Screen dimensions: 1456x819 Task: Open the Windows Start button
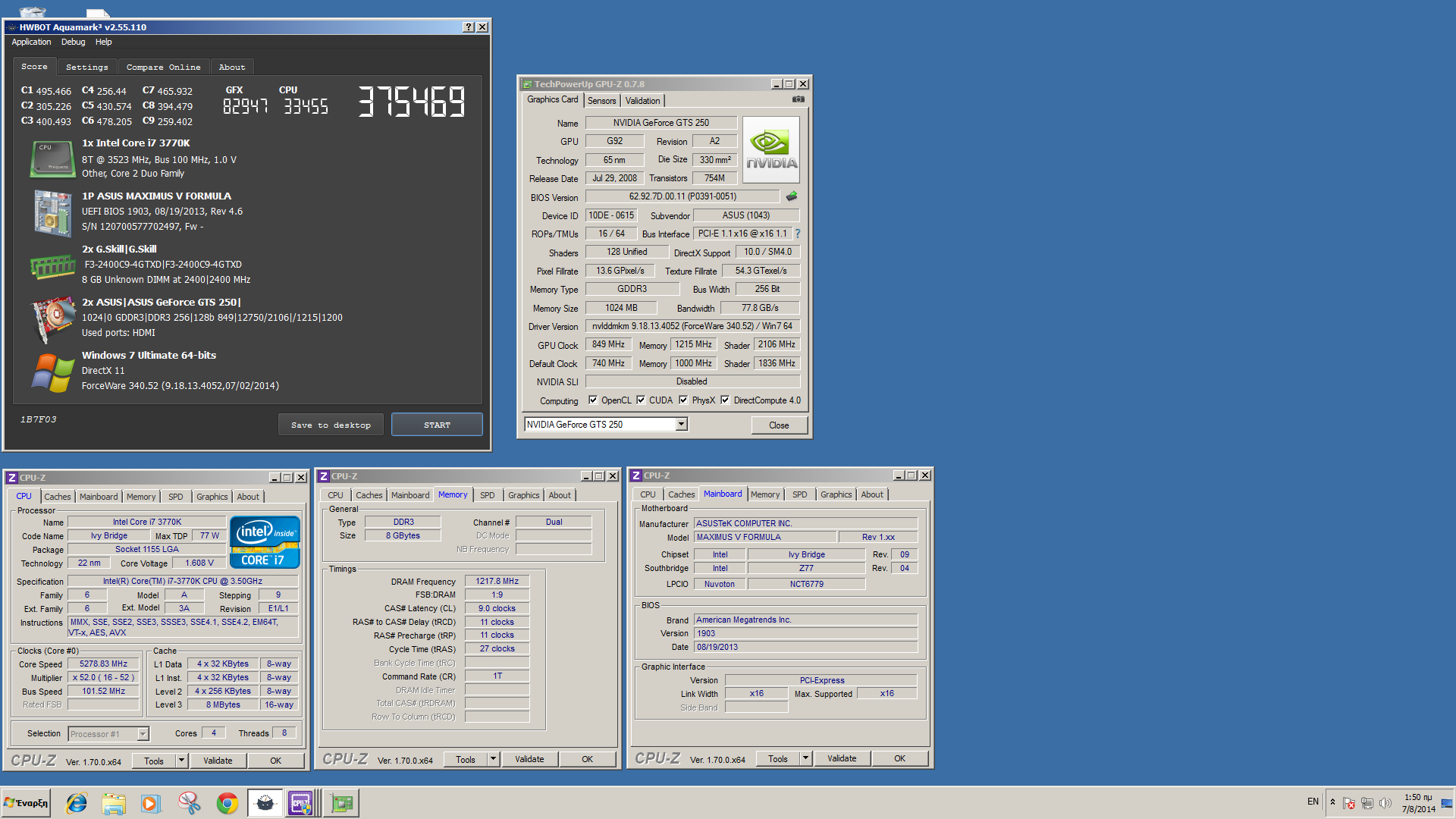tap(27, 803)
